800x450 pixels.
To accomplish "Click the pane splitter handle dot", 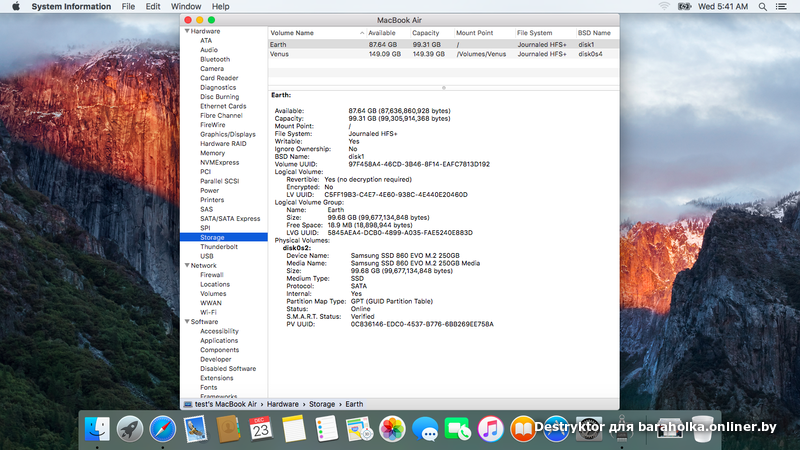I will pyautogui.click(x=443, y=88).
